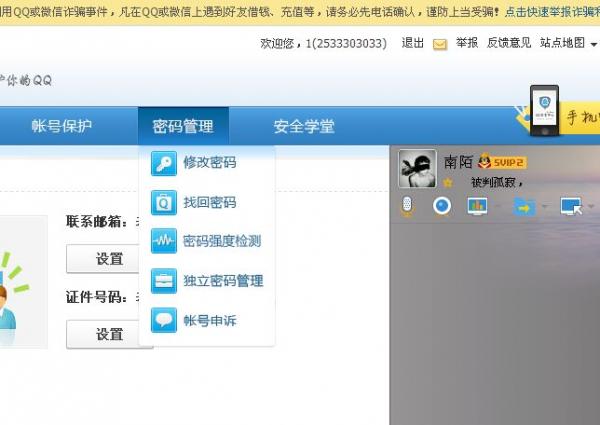The height and width of the screenshot is (425, 600).
Task: Select 密码强度检测 menu entry
Action: (222, 241)
